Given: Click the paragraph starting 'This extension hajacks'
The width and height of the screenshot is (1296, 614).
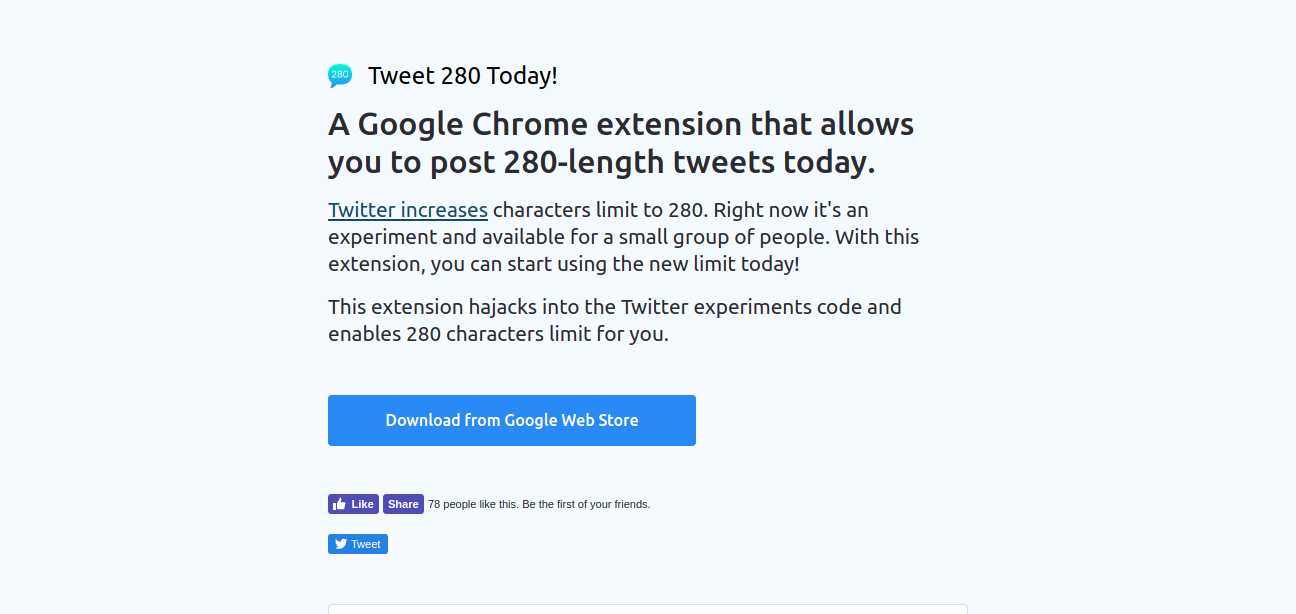Looking at the screenshot, I should point(615,320).
